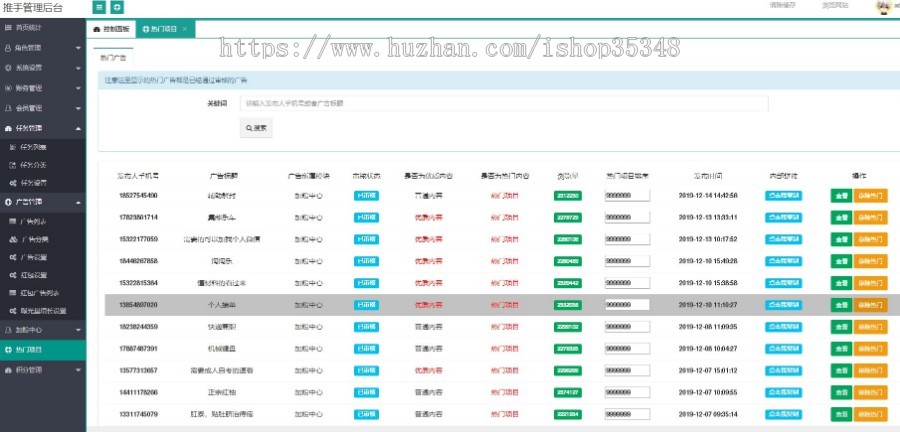900x432 pixels.
Task: Click 浏览网站 in the top header
Action: (835, 6)
